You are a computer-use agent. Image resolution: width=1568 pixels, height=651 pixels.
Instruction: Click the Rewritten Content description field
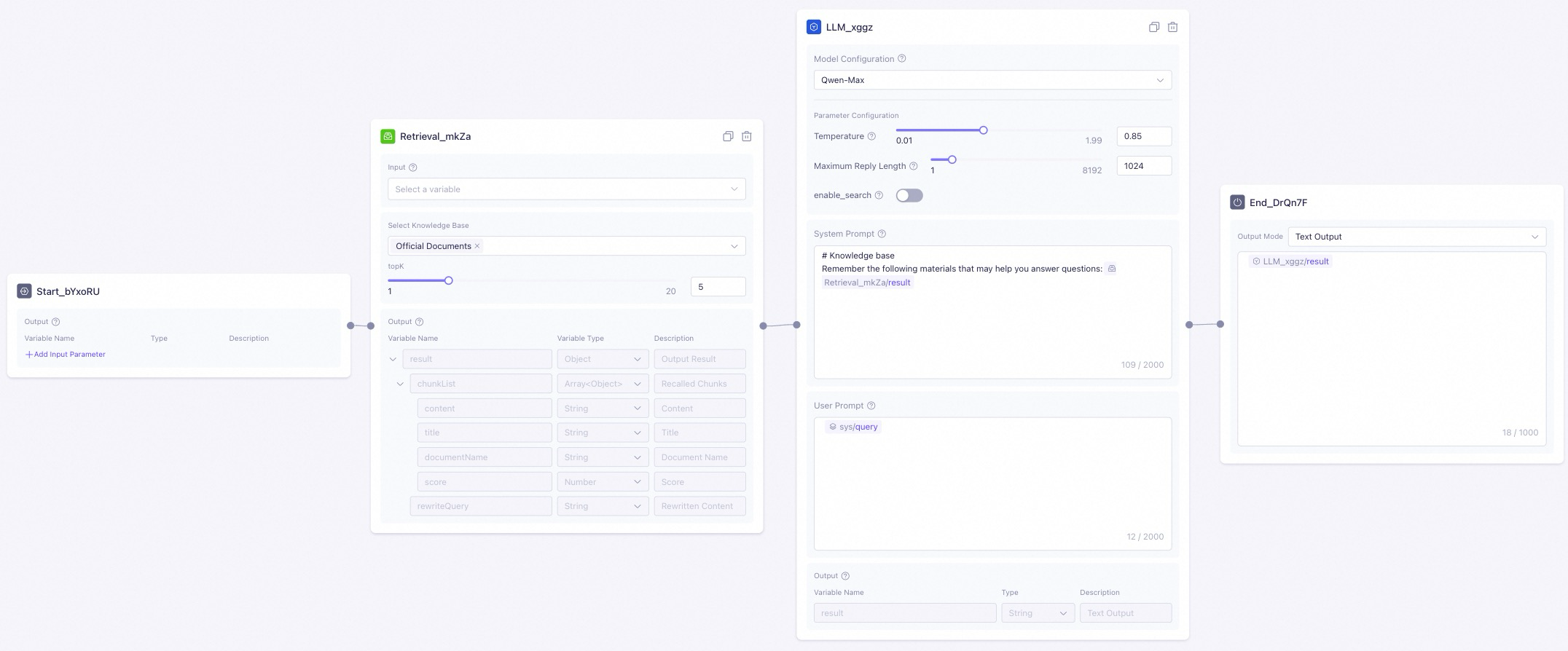(x=699, y=506)
